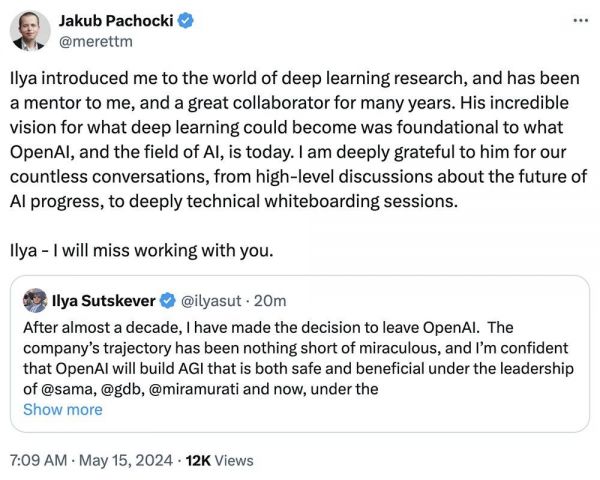The height and width of the screenshot is (480, 600).
Task: Open the three-dot more options menu
Action: tap(579, 20)
